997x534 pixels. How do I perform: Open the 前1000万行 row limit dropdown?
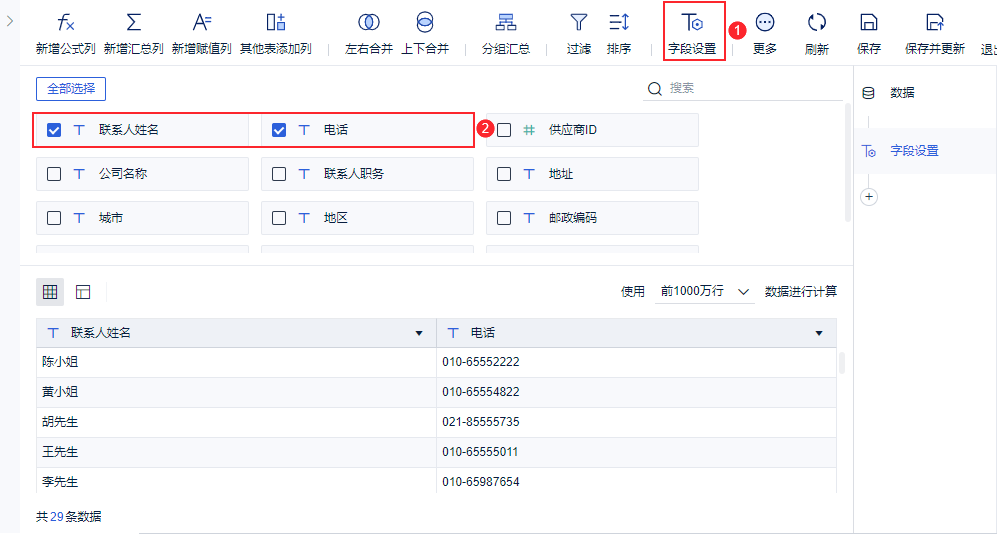(705, 292)
